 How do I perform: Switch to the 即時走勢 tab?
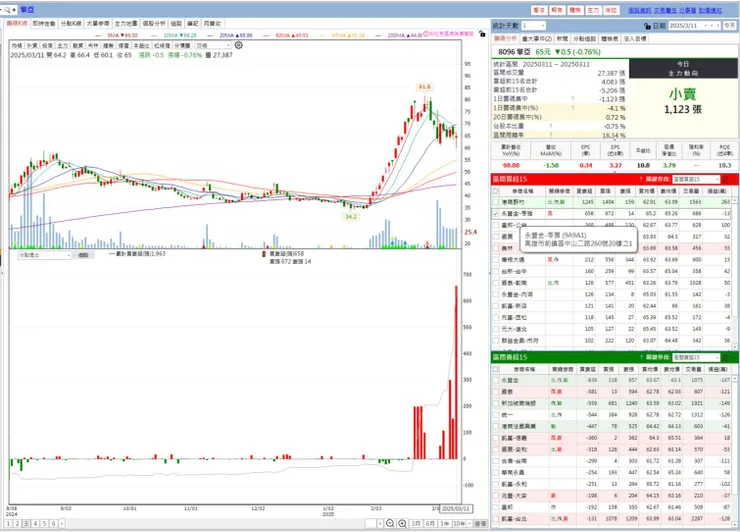[44, 23]
